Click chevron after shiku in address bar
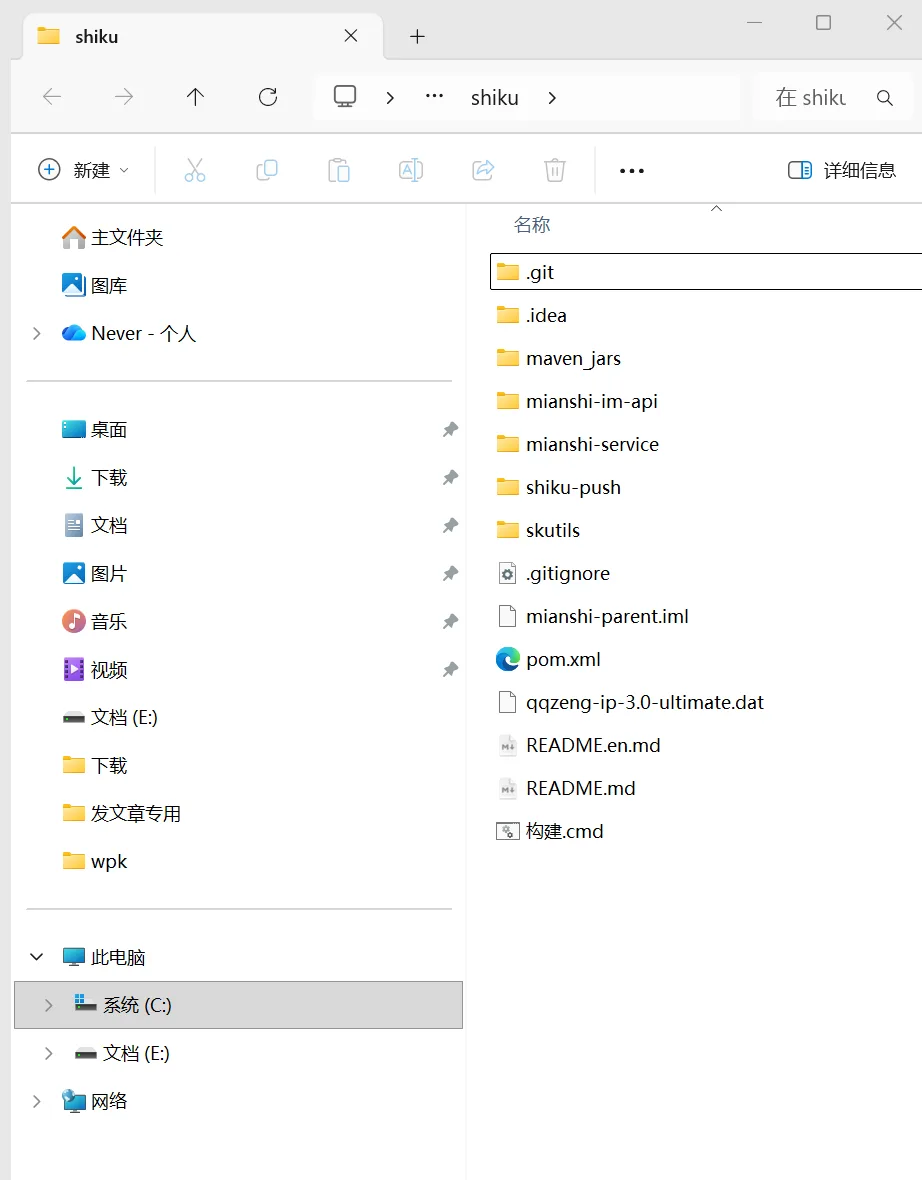Viewport: 922px width, 1180px height. click(x=552, y=98)
